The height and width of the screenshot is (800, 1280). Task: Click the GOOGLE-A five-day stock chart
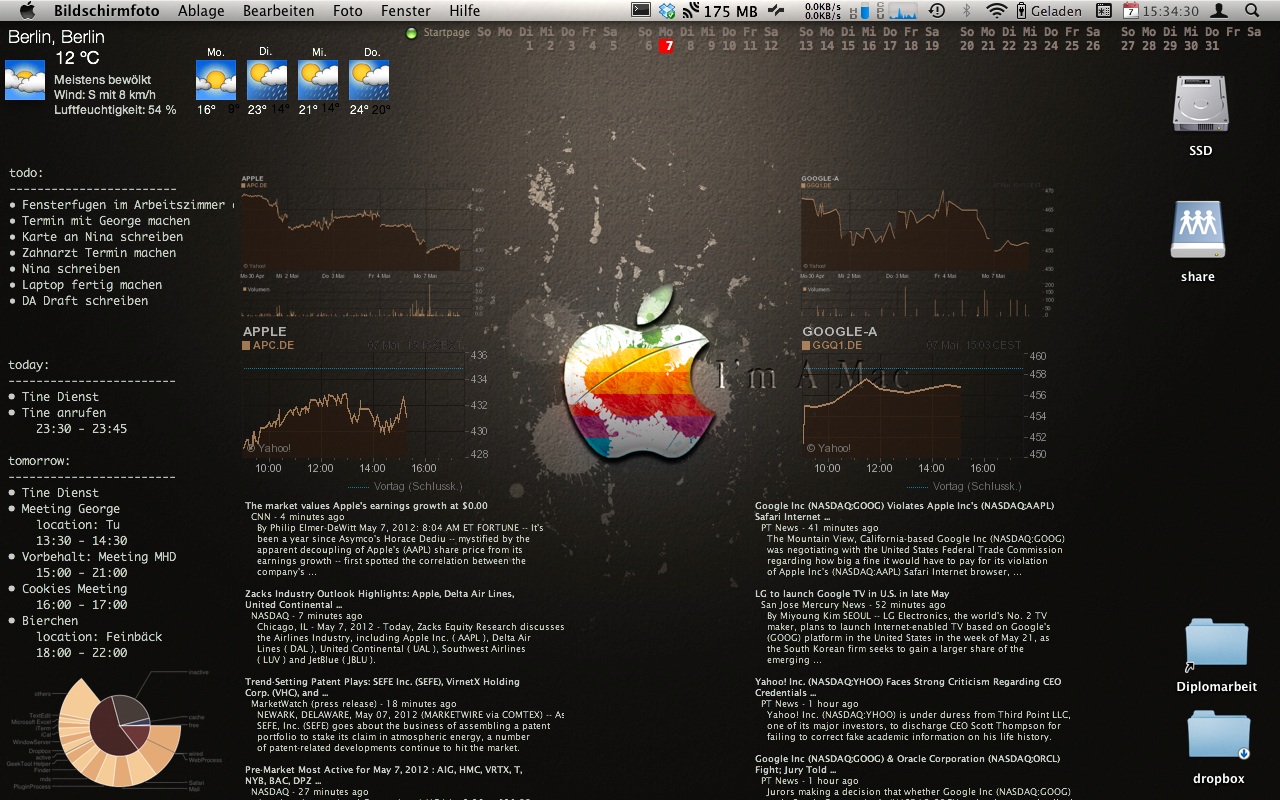point(928,247)
